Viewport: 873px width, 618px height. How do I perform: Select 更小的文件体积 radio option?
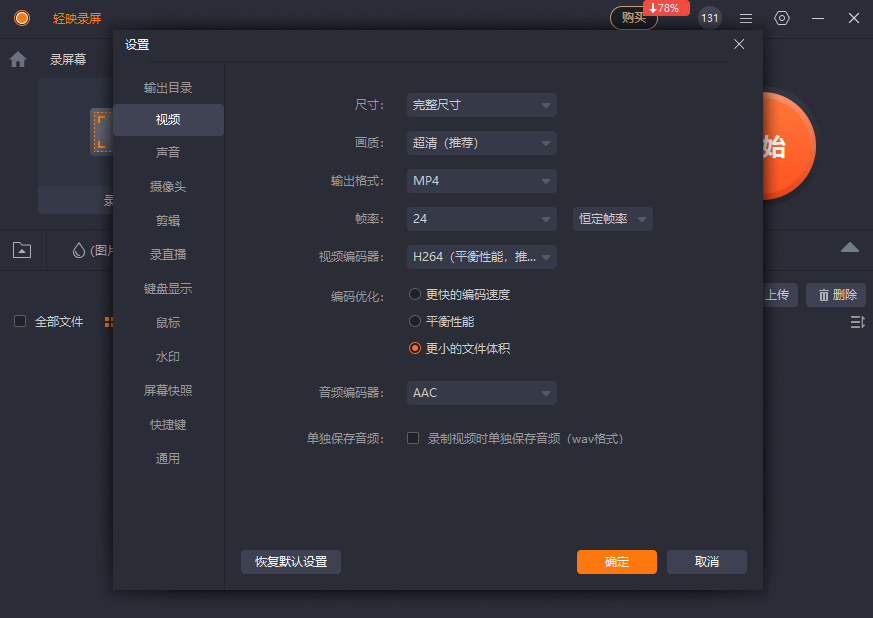415,349
